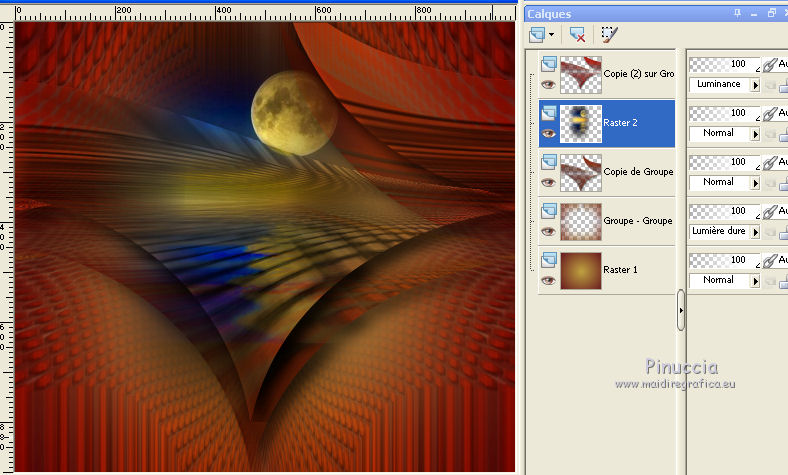Viewport: 788px width, 475px height.
Task: Hide the Copie de Groupe layer
Action: click(548, 182)
